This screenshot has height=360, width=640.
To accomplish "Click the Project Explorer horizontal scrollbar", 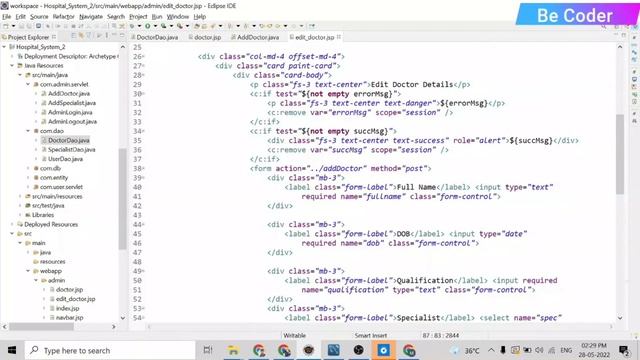I will point(41,327).
